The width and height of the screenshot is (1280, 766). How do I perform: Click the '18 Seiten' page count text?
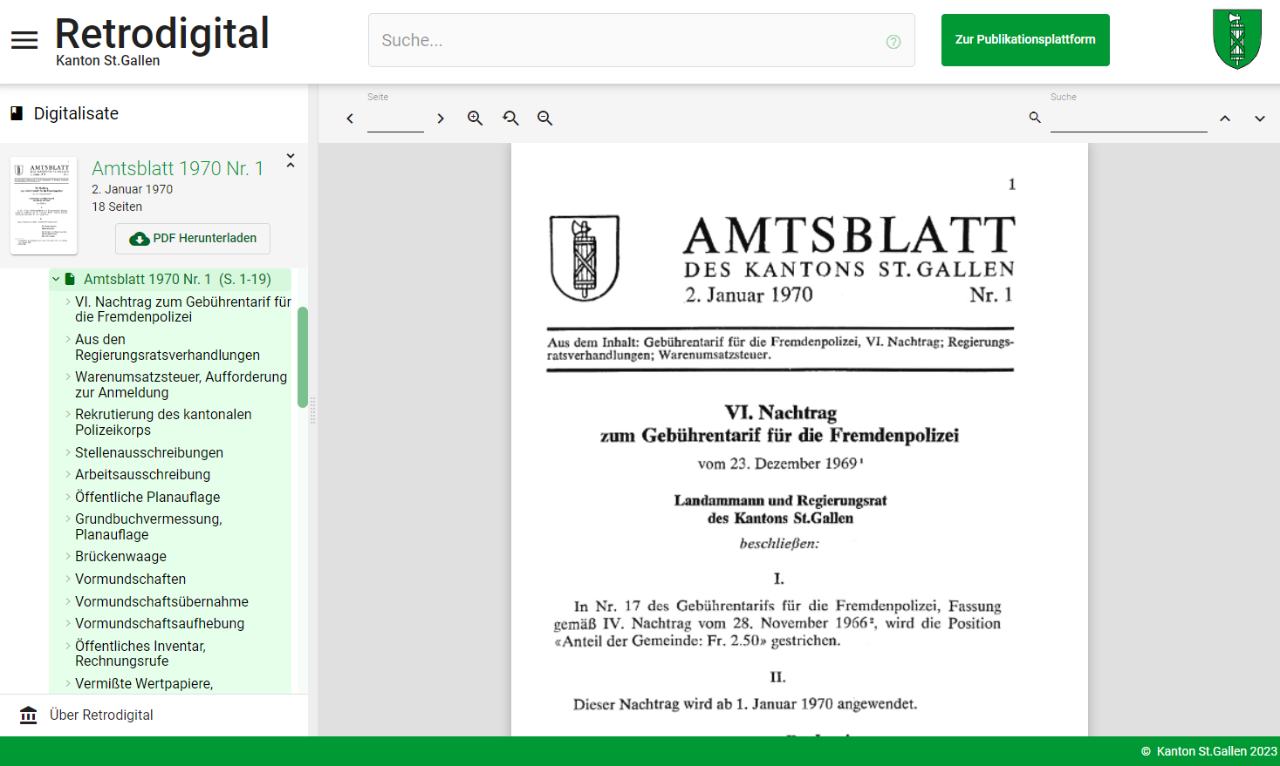[117, 207]
